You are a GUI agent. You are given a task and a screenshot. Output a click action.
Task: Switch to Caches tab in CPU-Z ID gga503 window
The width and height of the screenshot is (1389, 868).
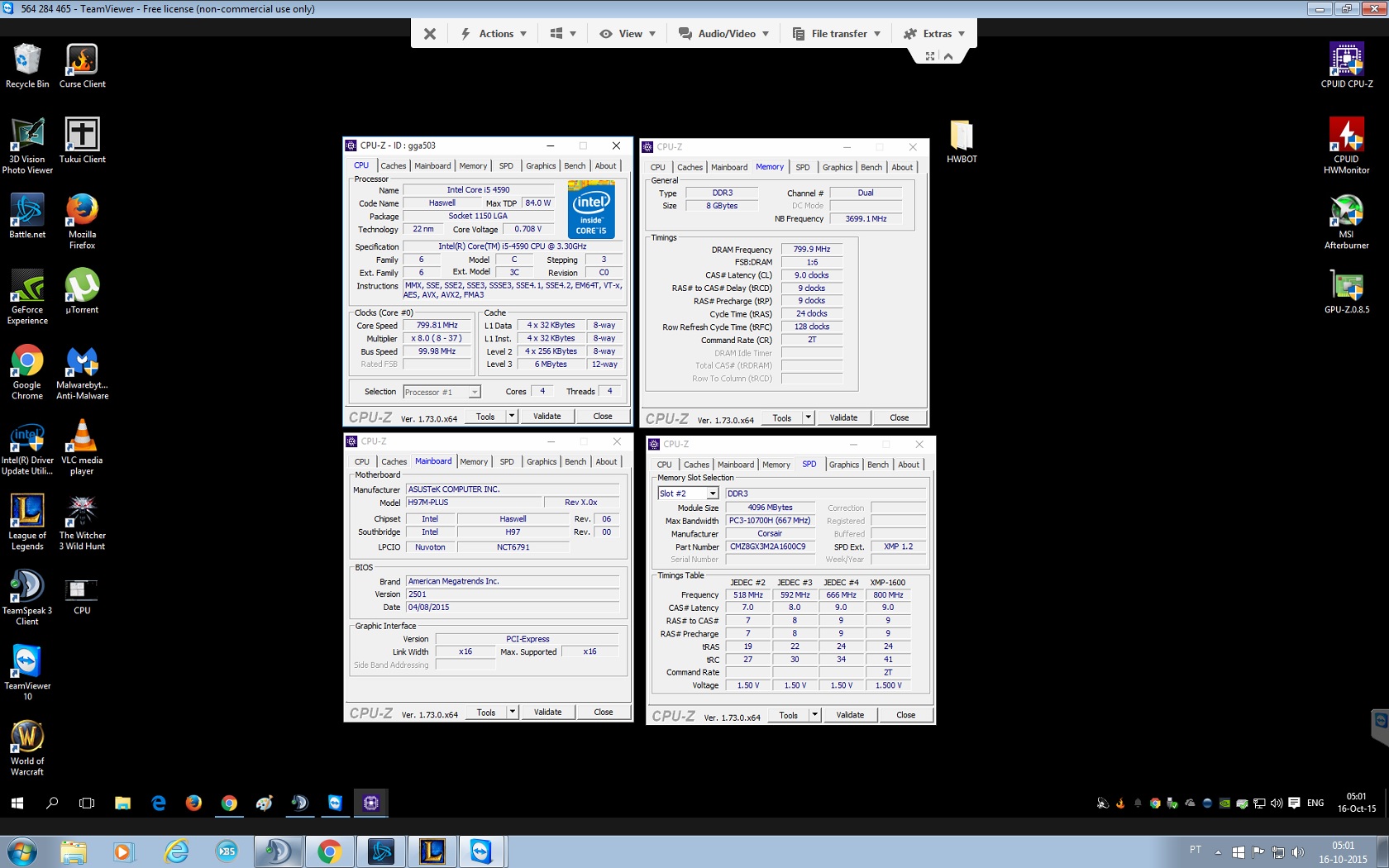click(x=394, y=166)
